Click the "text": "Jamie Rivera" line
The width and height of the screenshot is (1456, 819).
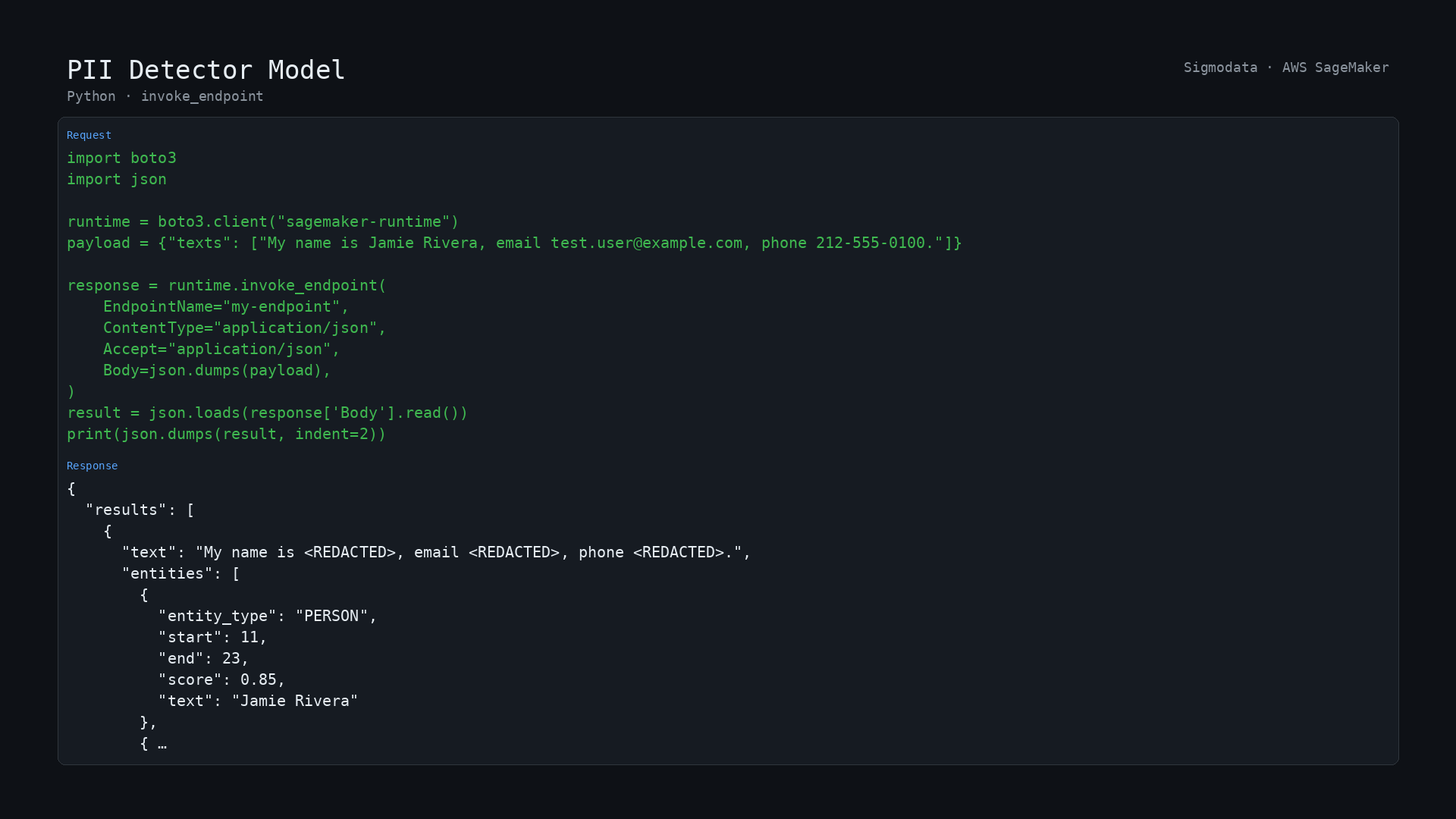(258, 701)
